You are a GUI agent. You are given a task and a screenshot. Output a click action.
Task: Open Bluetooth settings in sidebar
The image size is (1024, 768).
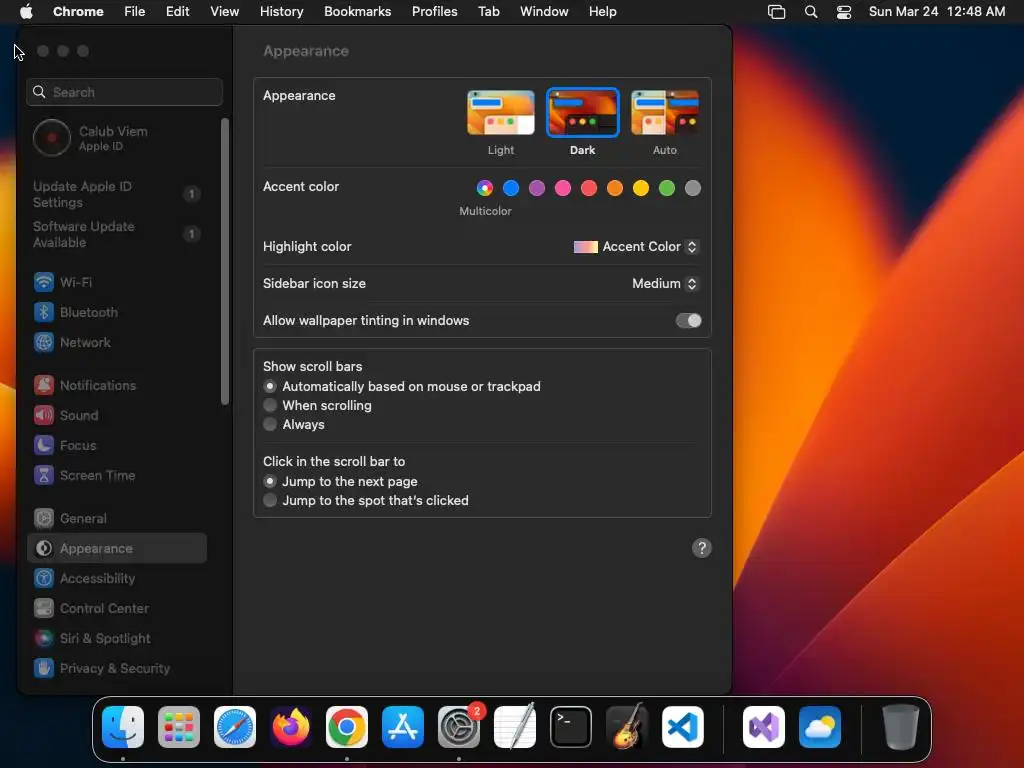pyautogui.click(x=118, y=312)
